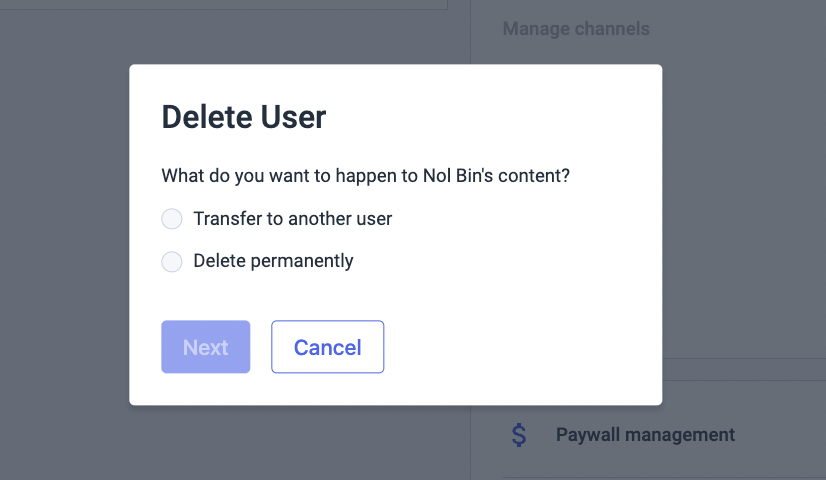Screen dimensions: 826x480
Task: Click the dollar sign Paywall icon
Action: click(519, 435)
